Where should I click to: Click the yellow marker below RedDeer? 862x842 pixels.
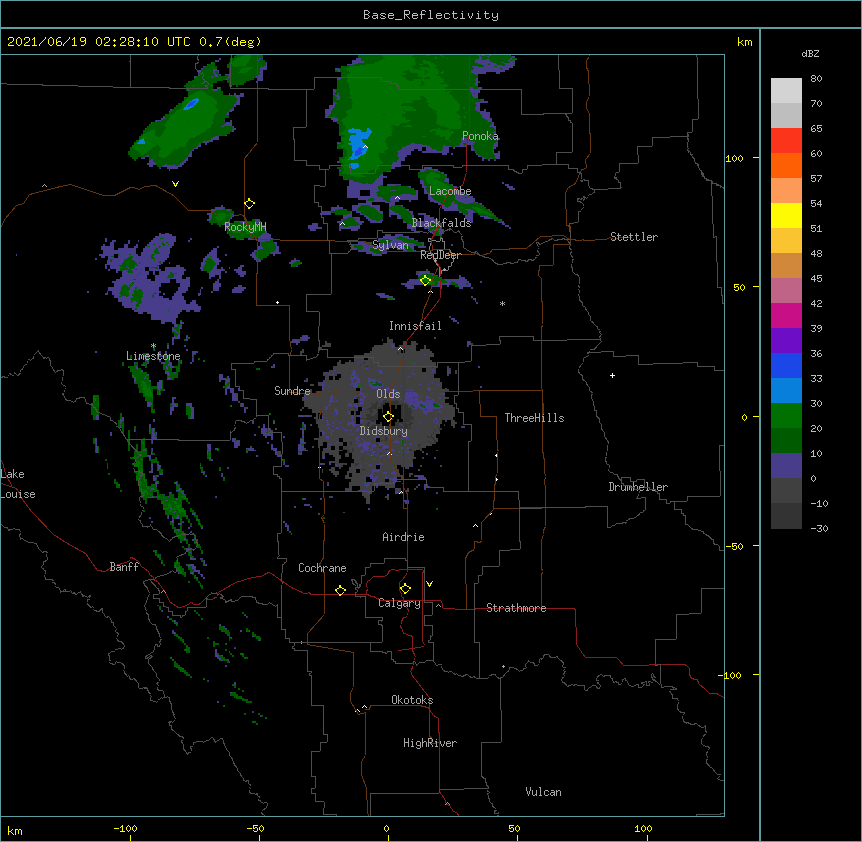coord(426,280)
